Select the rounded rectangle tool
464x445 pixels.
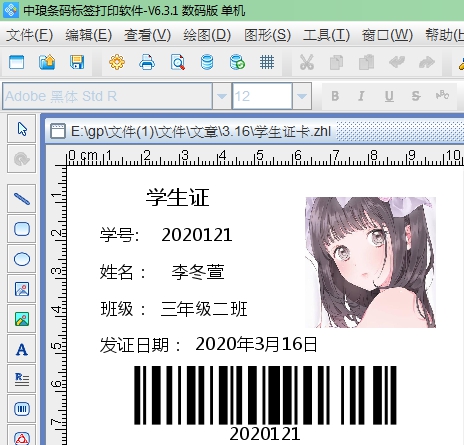tap(22, 229)
